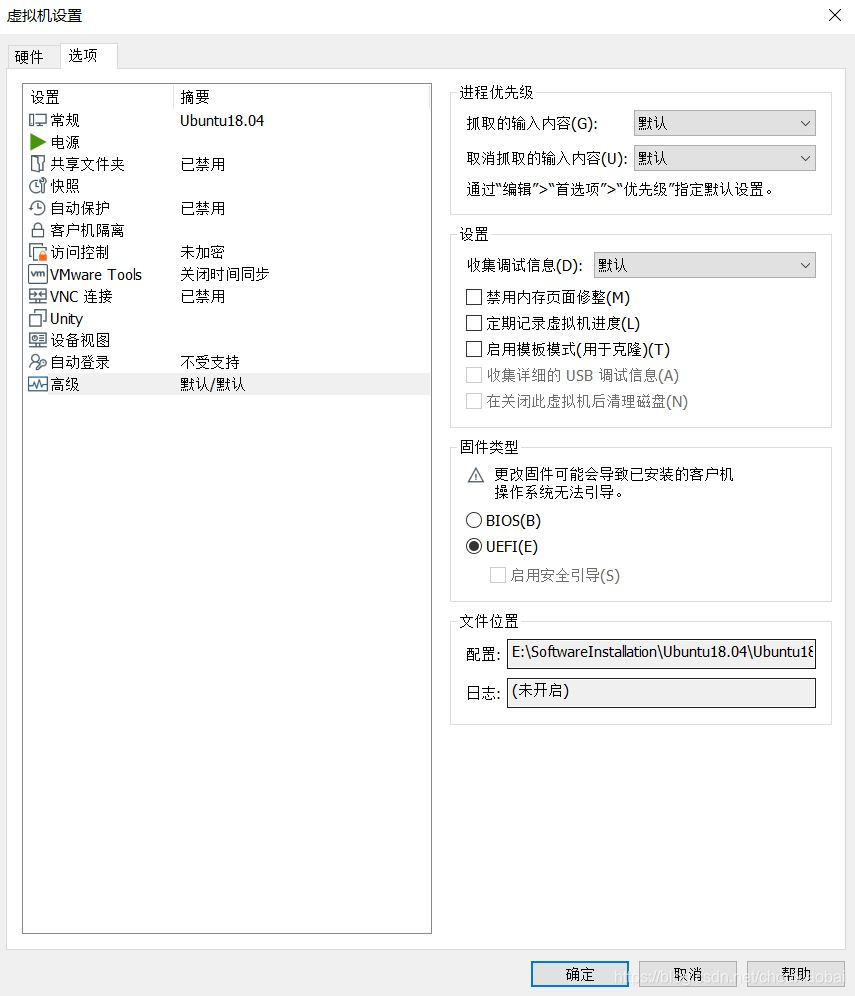This screenshot has width=855, height=996.
Task: Toggle 定期记录虚拟机进度(L) checkbox
Action: 474,323
